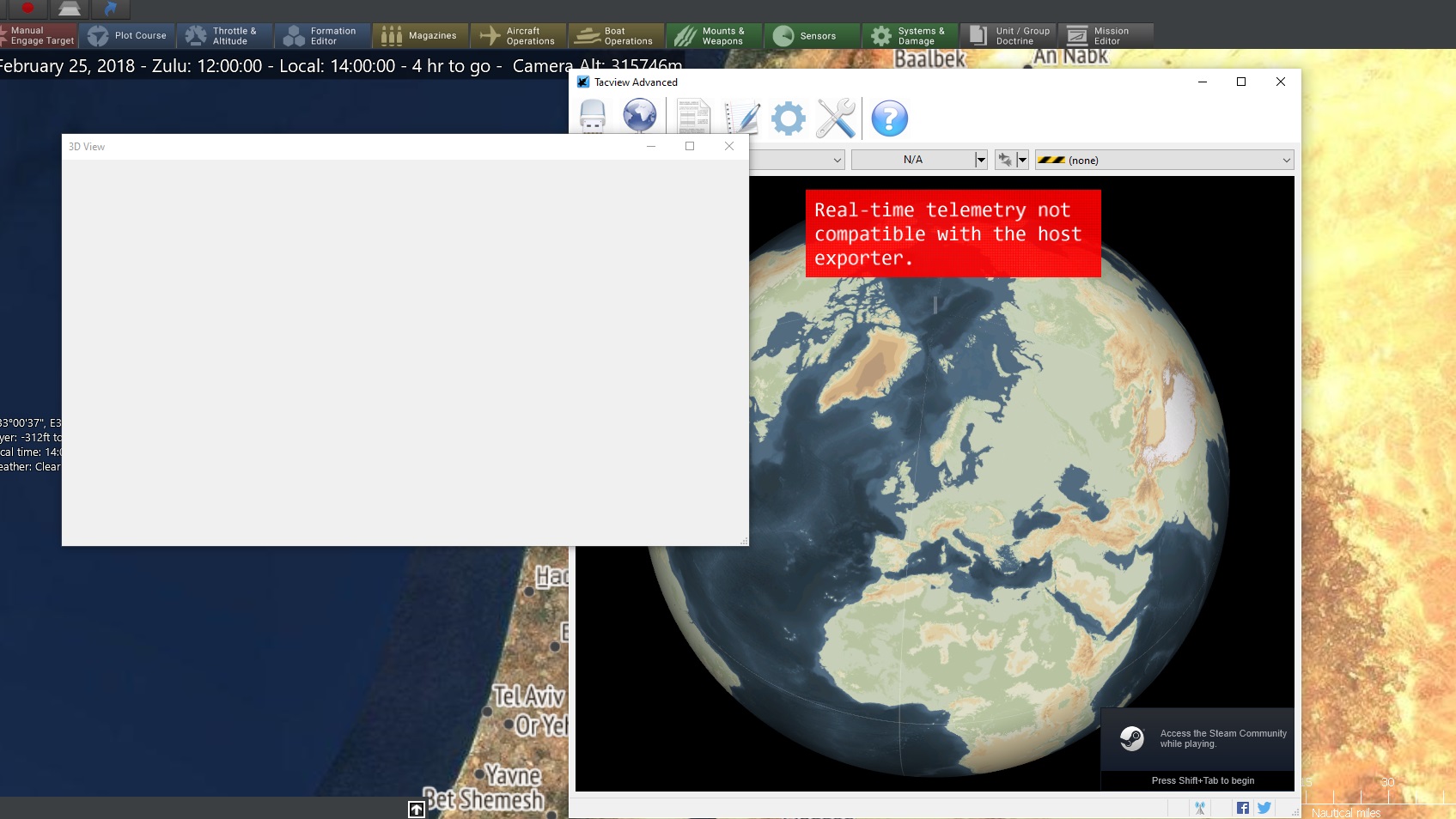Screen dimensions: 1456x819
Task: Click the Tel Aviv map label
Action: [x=528, y=695]
